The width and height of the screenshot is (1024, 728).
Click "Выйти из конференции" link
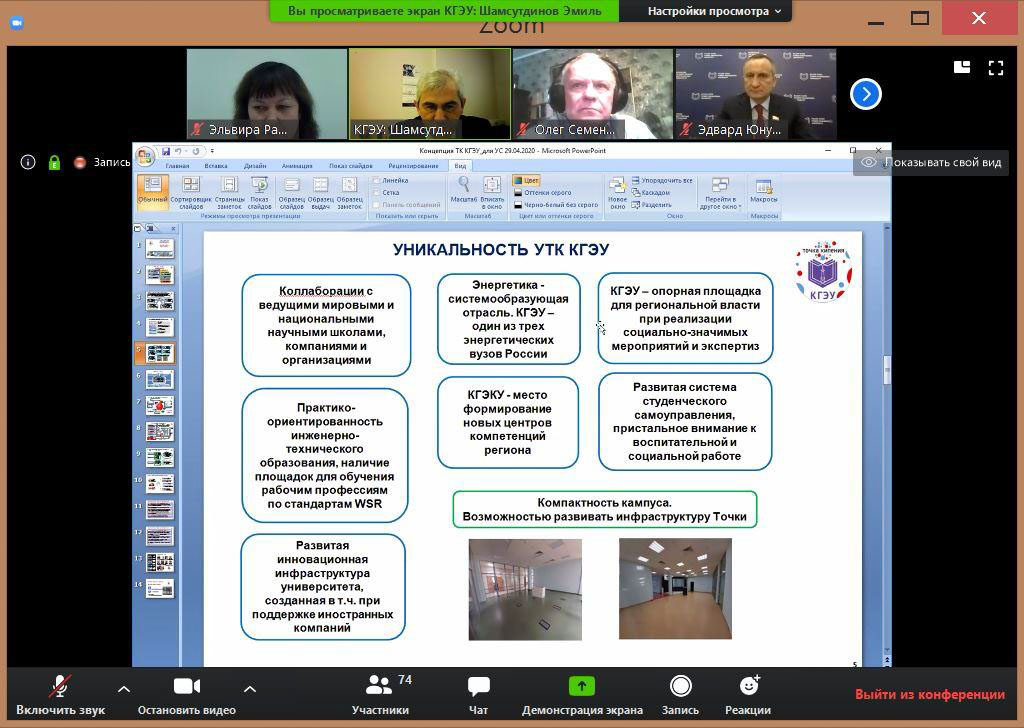click(930, 694)
